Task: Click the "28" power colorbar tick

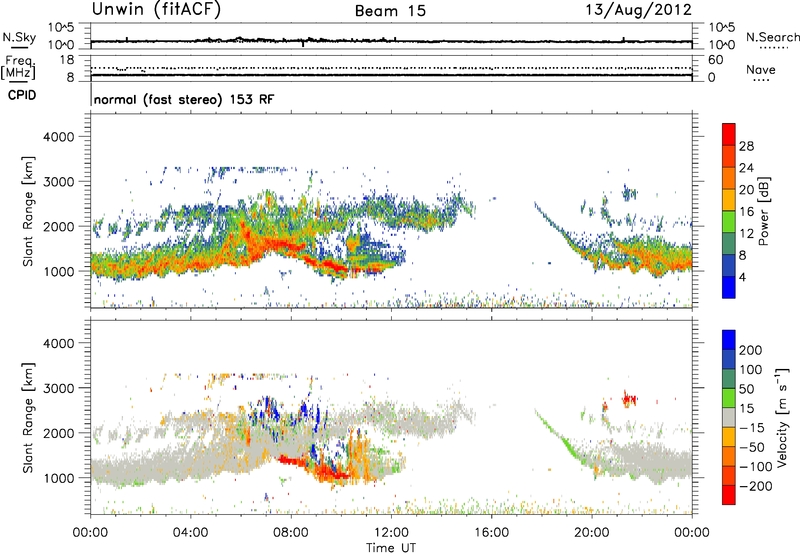Action: point(746,146)
